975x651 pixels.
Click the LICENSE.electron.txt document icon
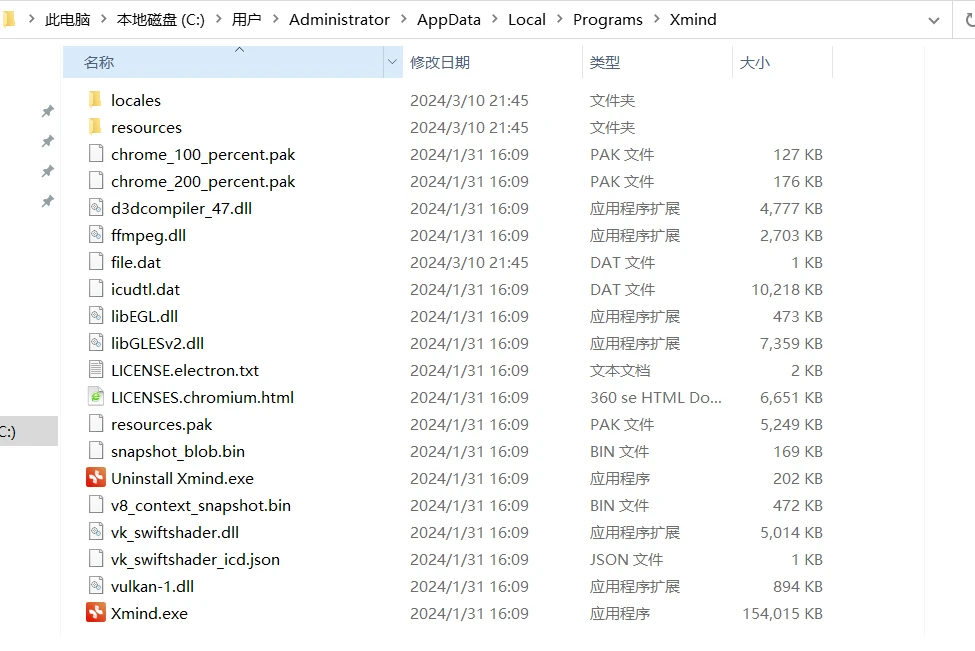pyautogui.click(x=96, y=370)
